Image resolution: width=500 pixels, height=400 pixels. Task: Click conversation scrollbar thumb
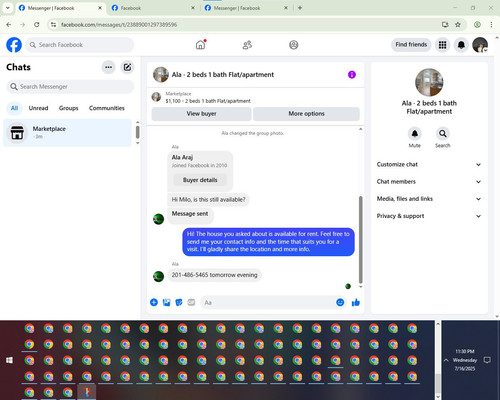tap(360, 239)
